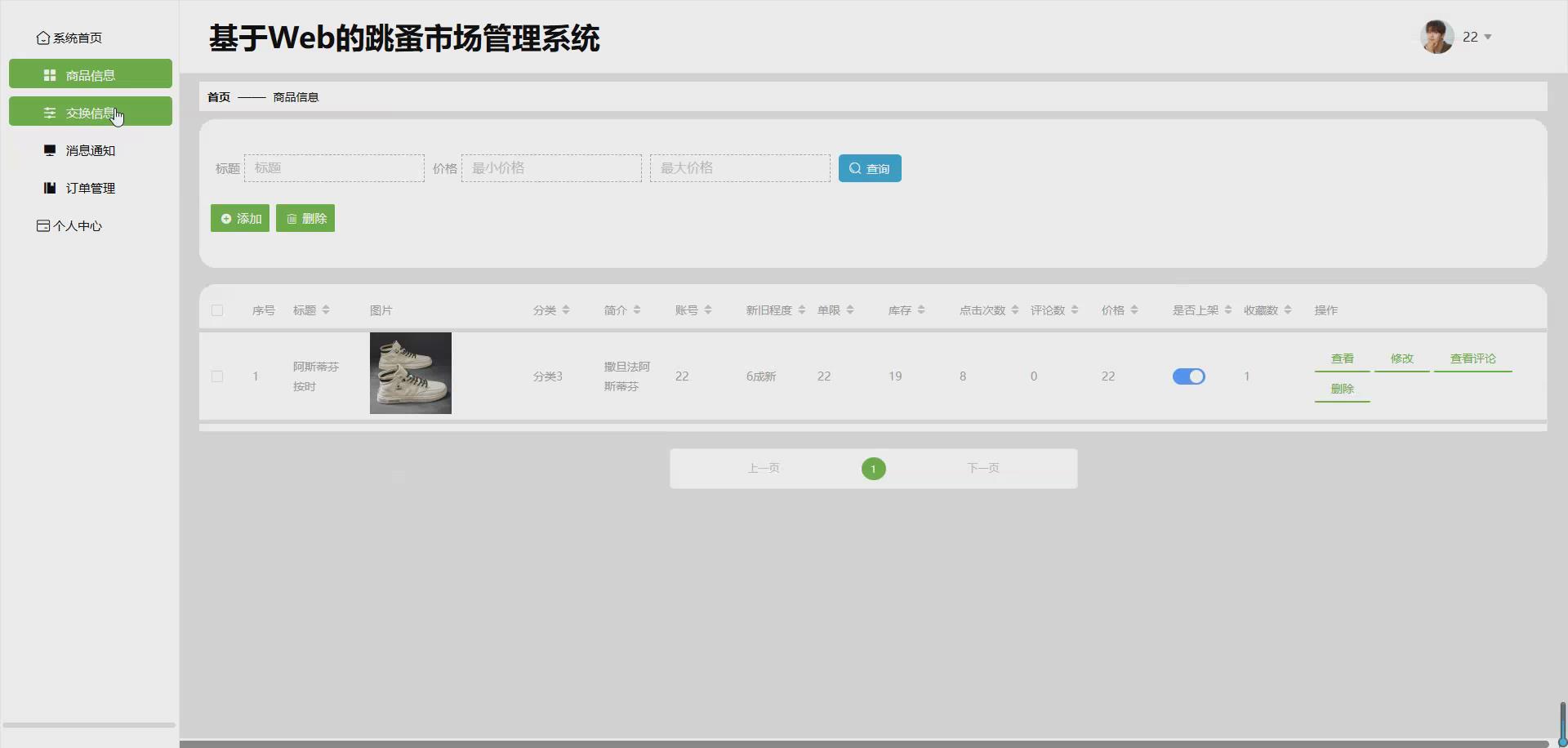Open the sneakers product image thumbnail
This screenshot has height=748, width=1568.
(x=410, y=373)
